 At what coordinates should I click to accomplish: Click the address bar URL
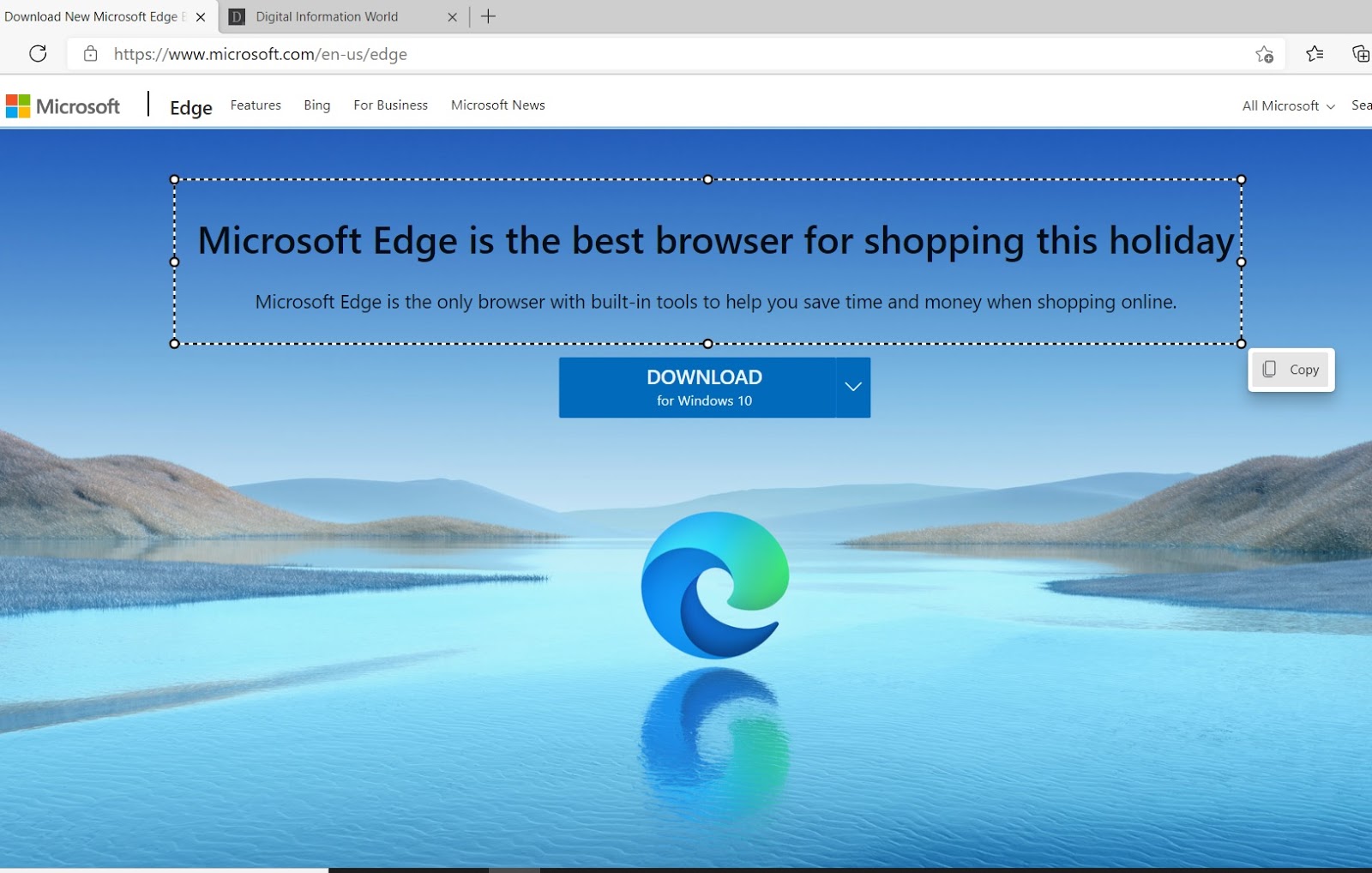[260, 53]
